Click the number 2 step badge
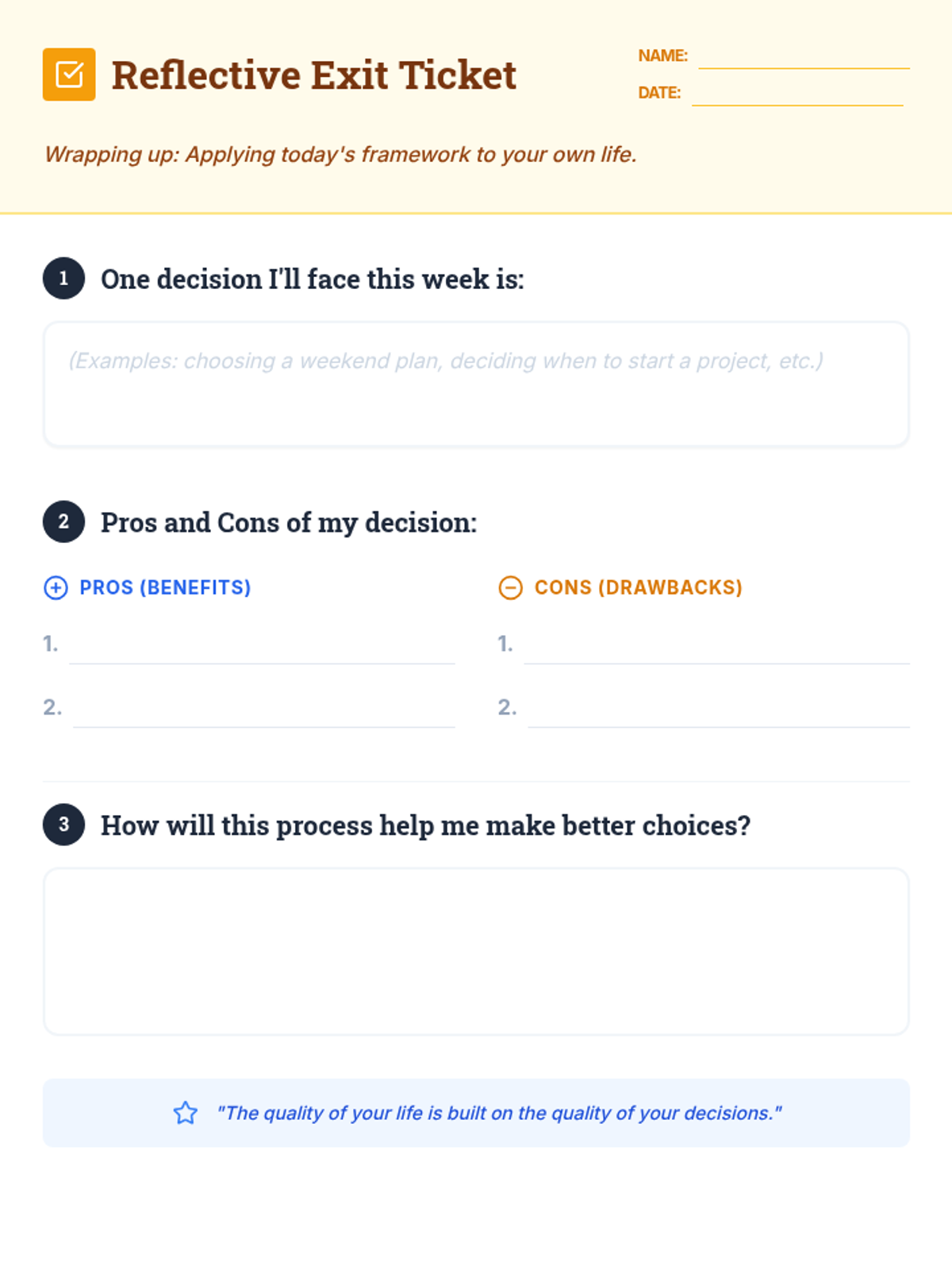 [x=63, y=521]
